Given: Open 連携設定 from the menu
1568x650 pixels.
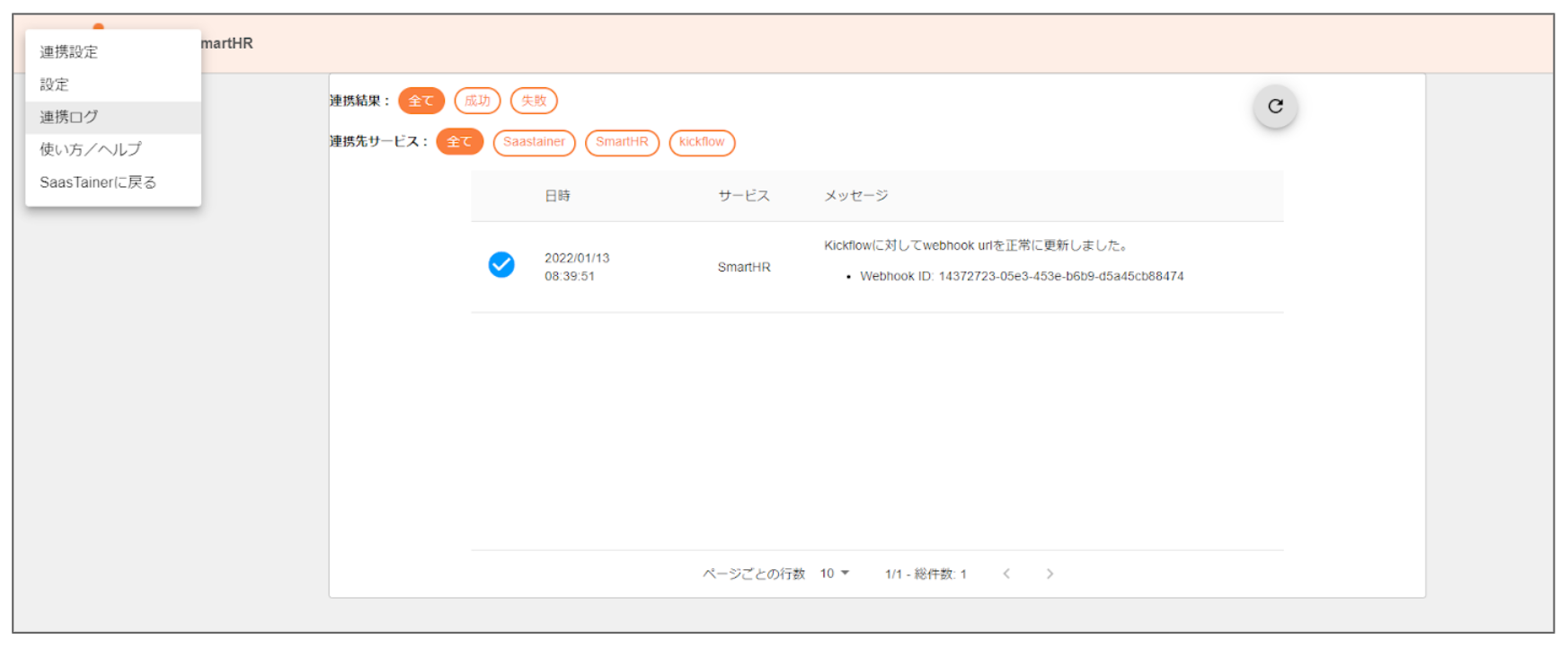Looking at the screenshot, I should coord(113,52).
